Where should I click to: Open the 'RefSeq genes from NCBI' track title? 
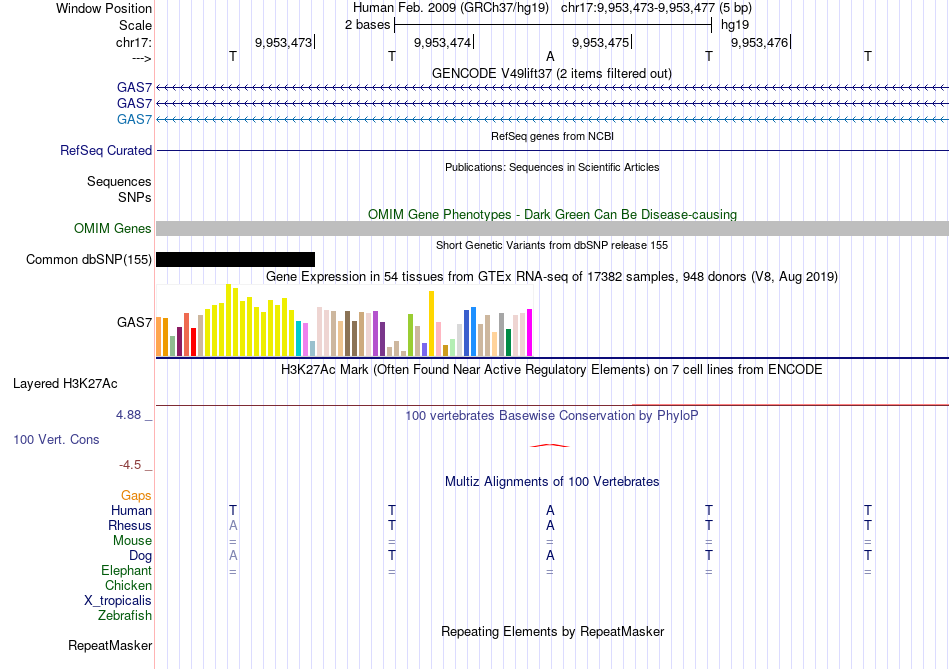(x=552, y=136)
